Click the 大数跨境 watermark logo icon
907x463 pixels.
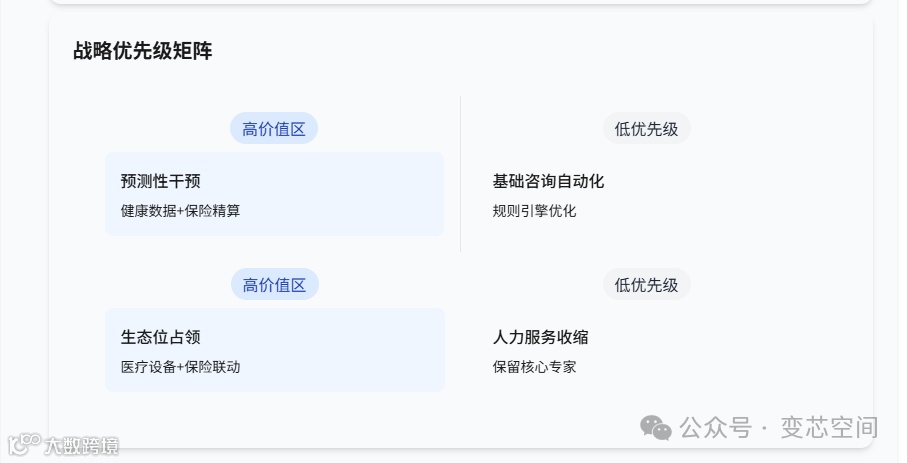24,445
